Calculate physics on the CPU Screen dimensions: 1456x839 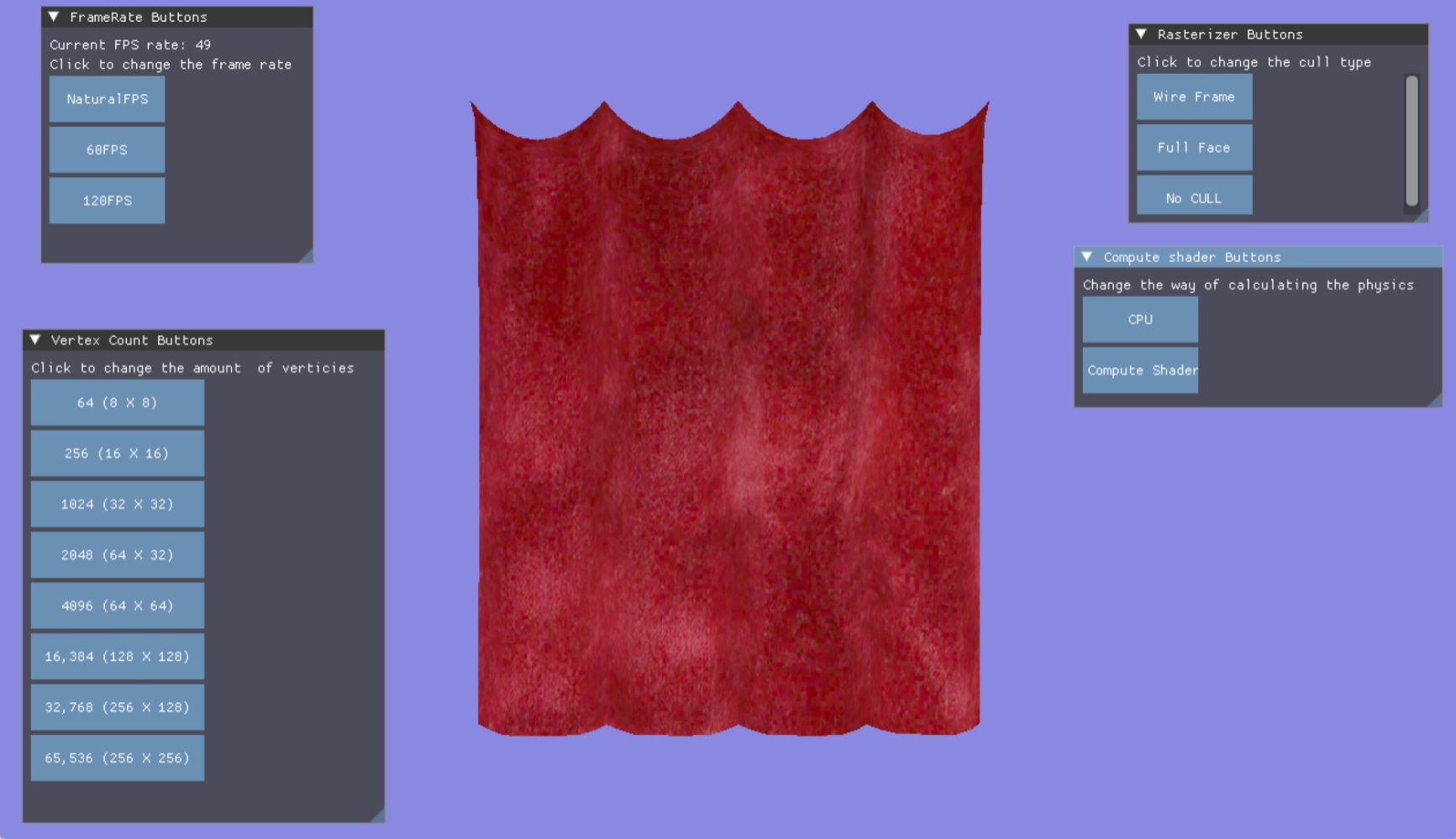click(1140, 319)
